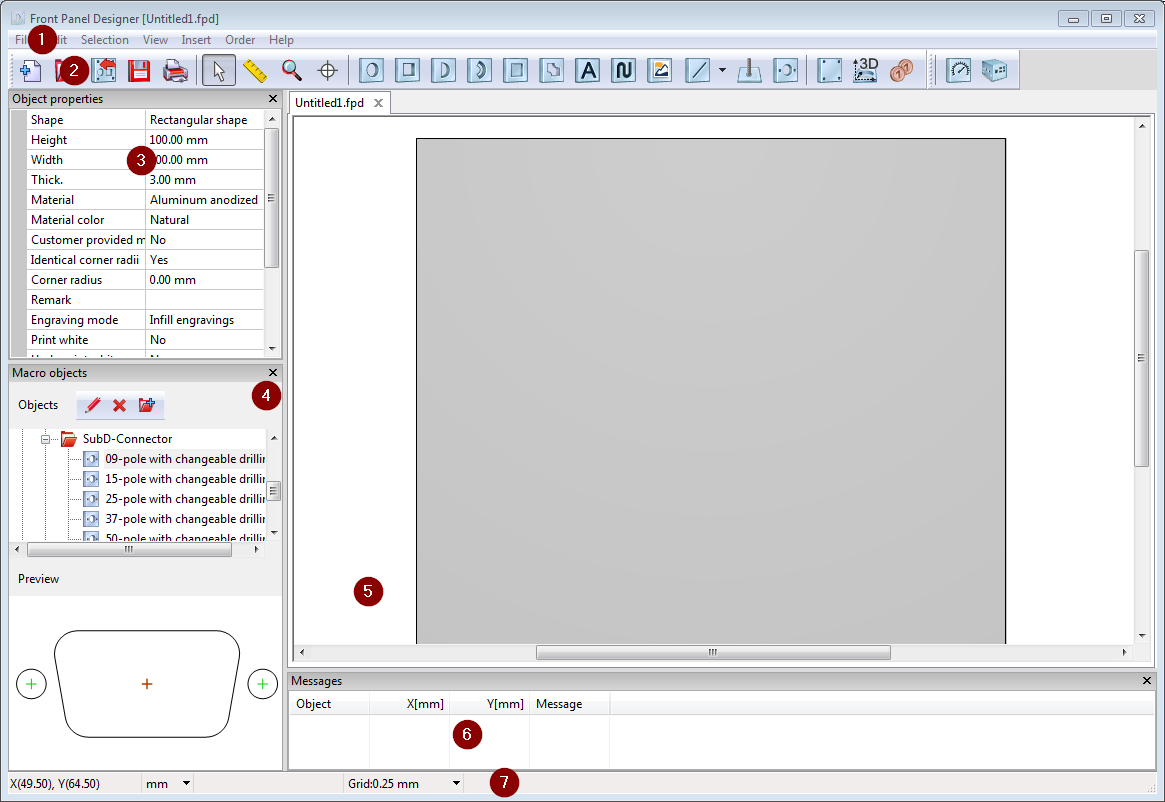Select the yellow ruler measure tool
This screenshot has width=1165, height=802.
256,70
